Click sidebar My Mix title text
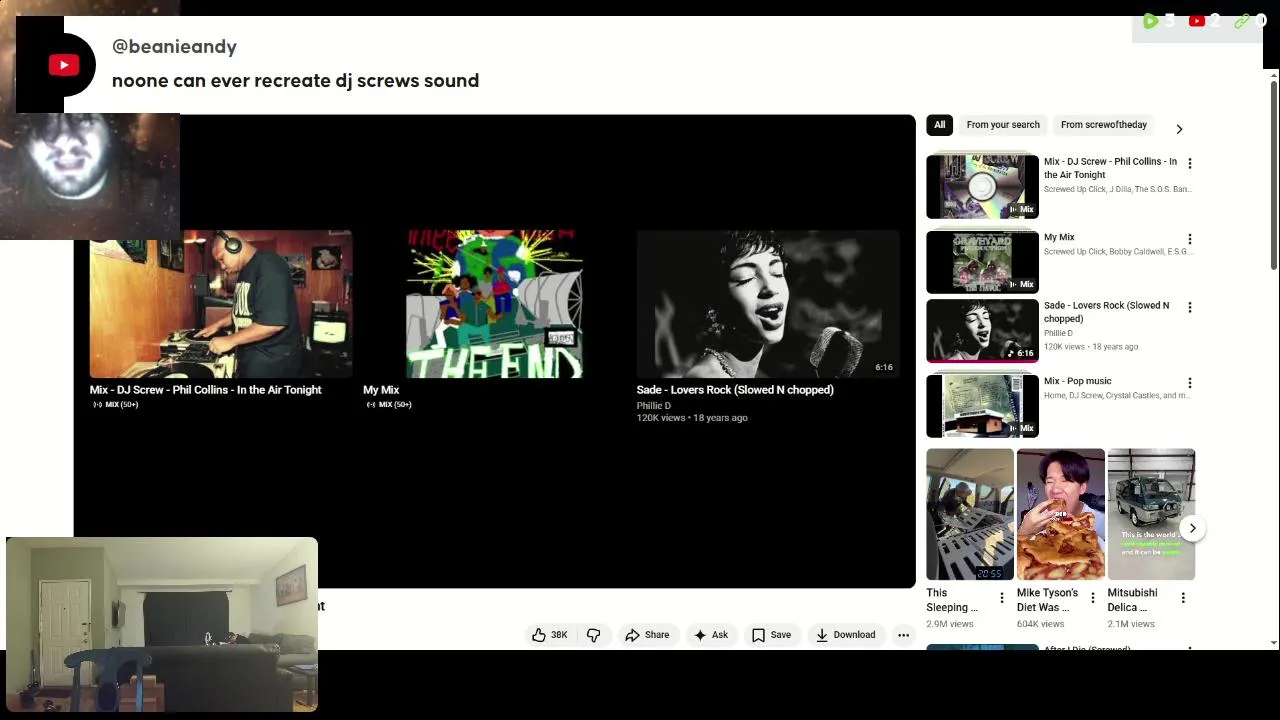1280x720 pixels. click(1059, 237)
